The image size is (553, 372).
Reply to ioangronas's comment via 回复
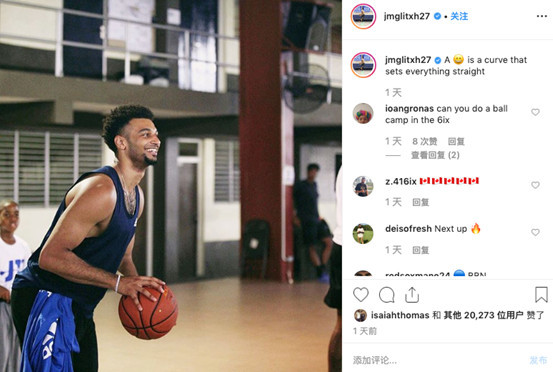click(456, 141)
